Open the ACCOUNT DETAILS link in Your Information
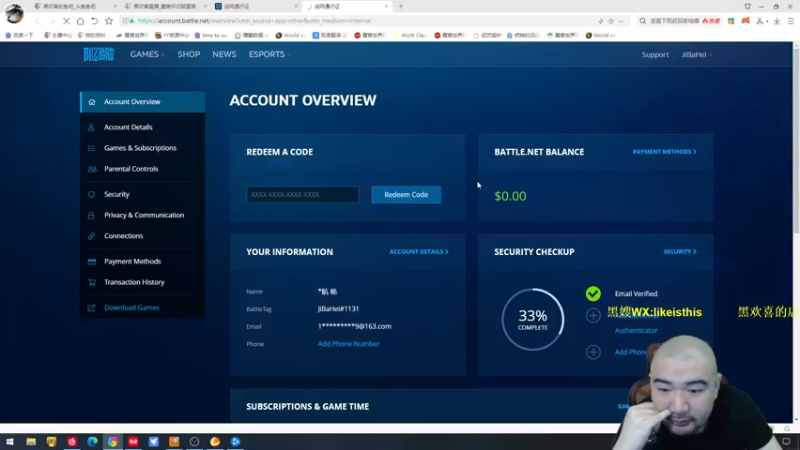 (x=419, y=252)
